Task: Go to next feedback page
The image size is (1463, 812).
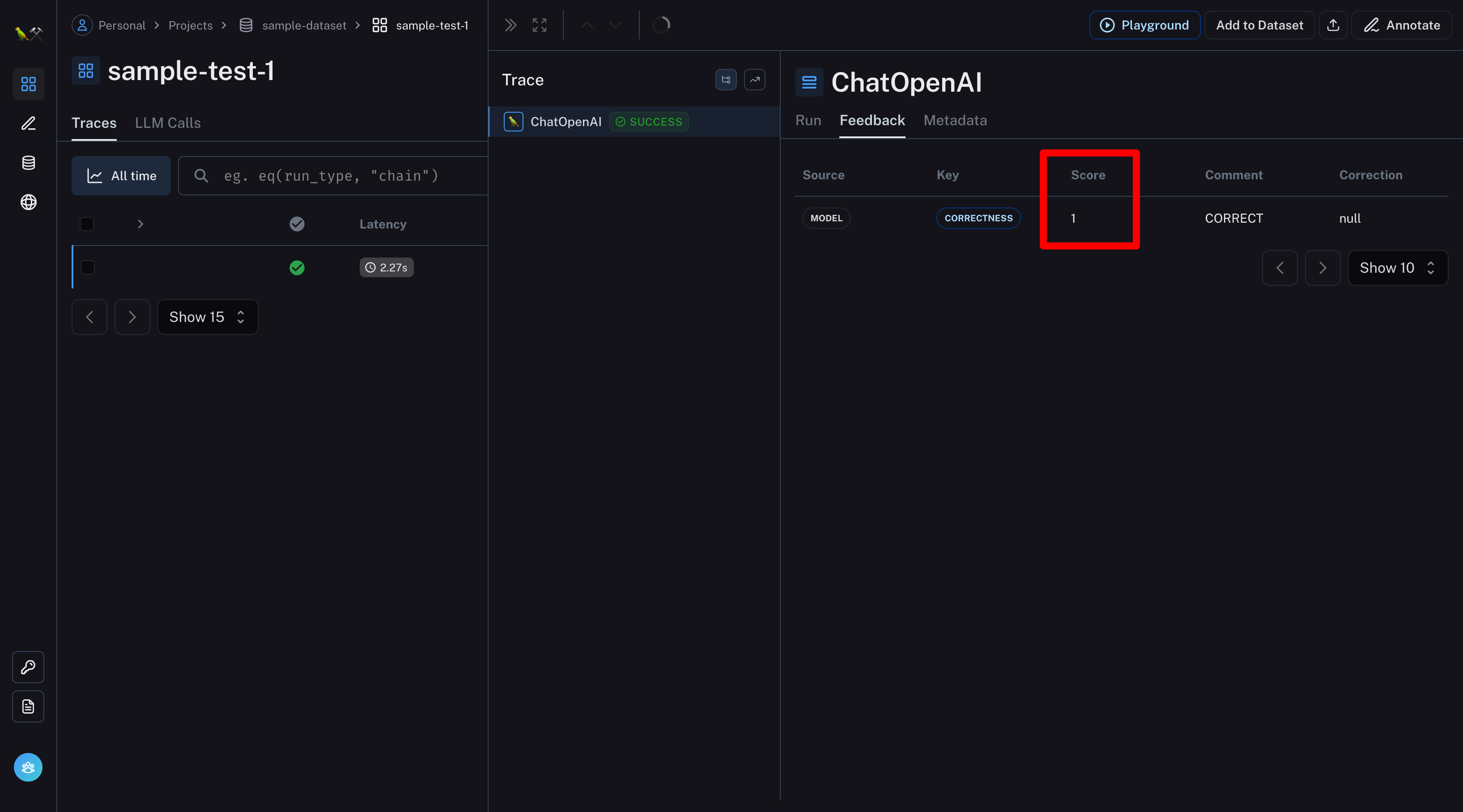Action: point(1323,268)
